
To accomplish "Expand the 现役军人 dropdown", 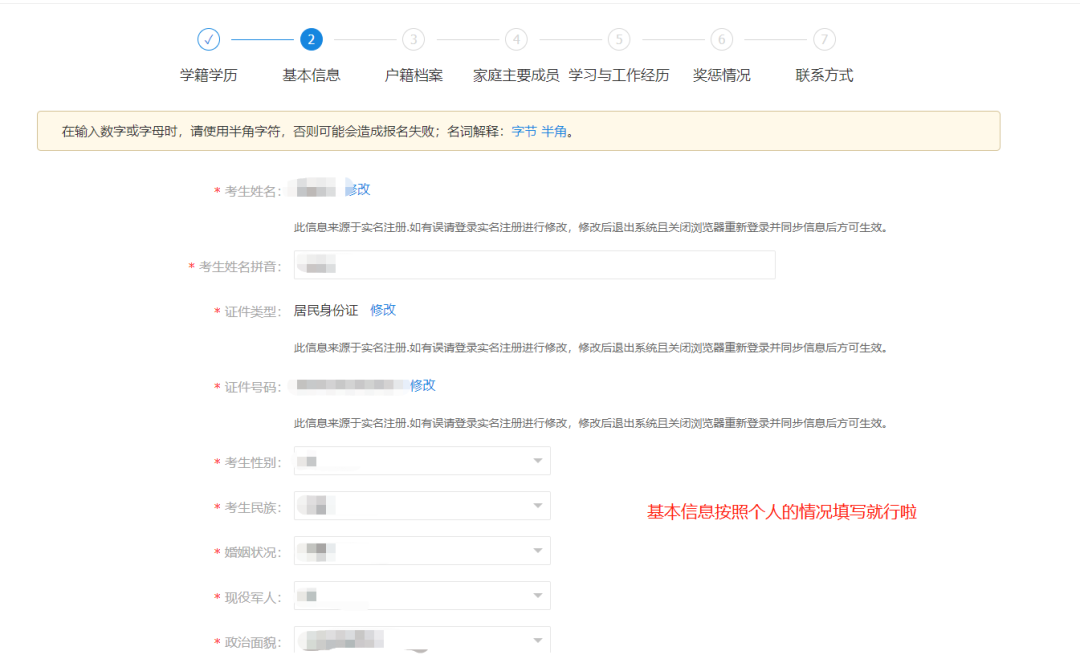I will point(422,596).
